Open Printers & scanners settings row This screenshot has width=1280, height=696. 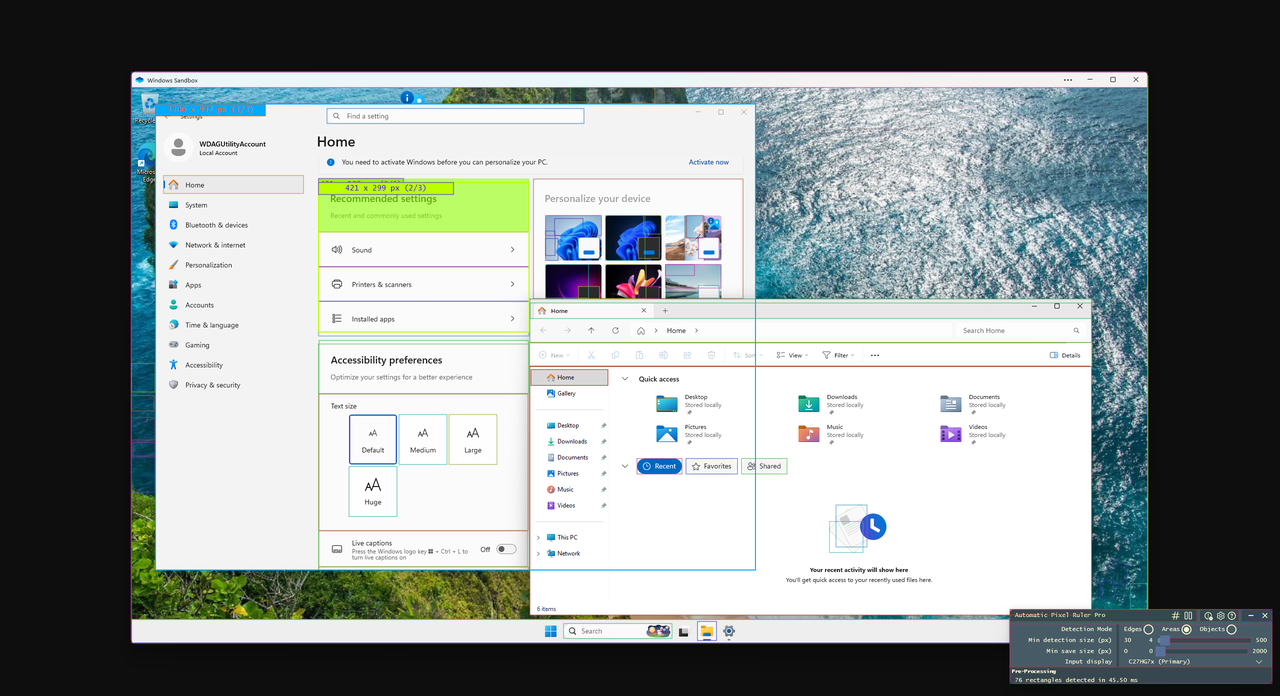click(423, 284)
